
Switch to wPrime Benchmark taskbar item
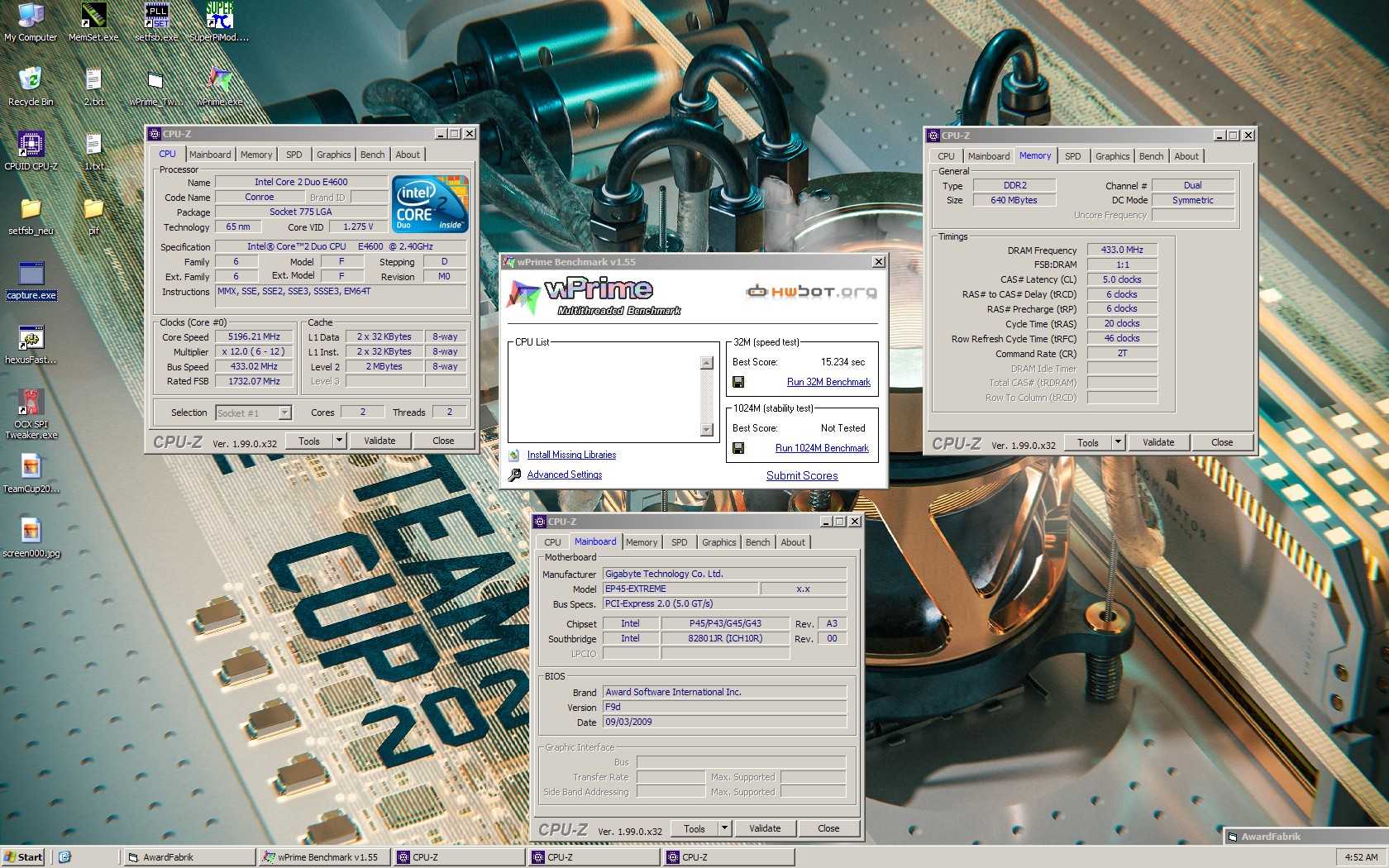(323, 857)
